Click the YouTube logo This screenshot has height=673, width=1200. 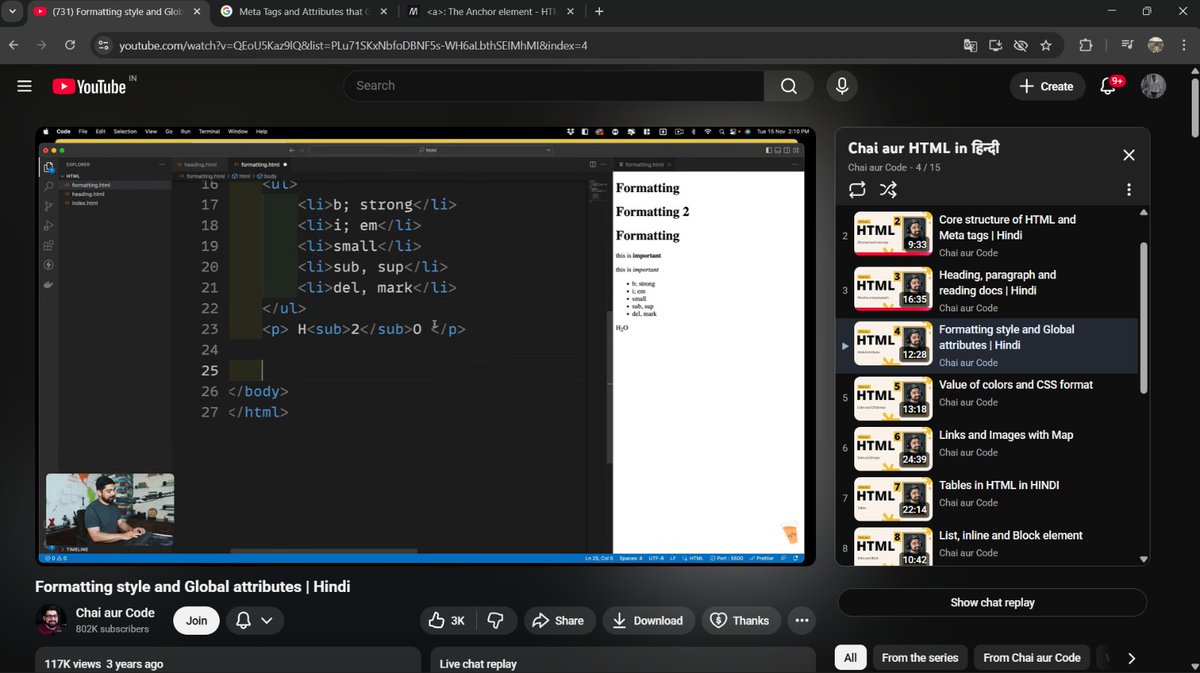[x=87, y=86]
